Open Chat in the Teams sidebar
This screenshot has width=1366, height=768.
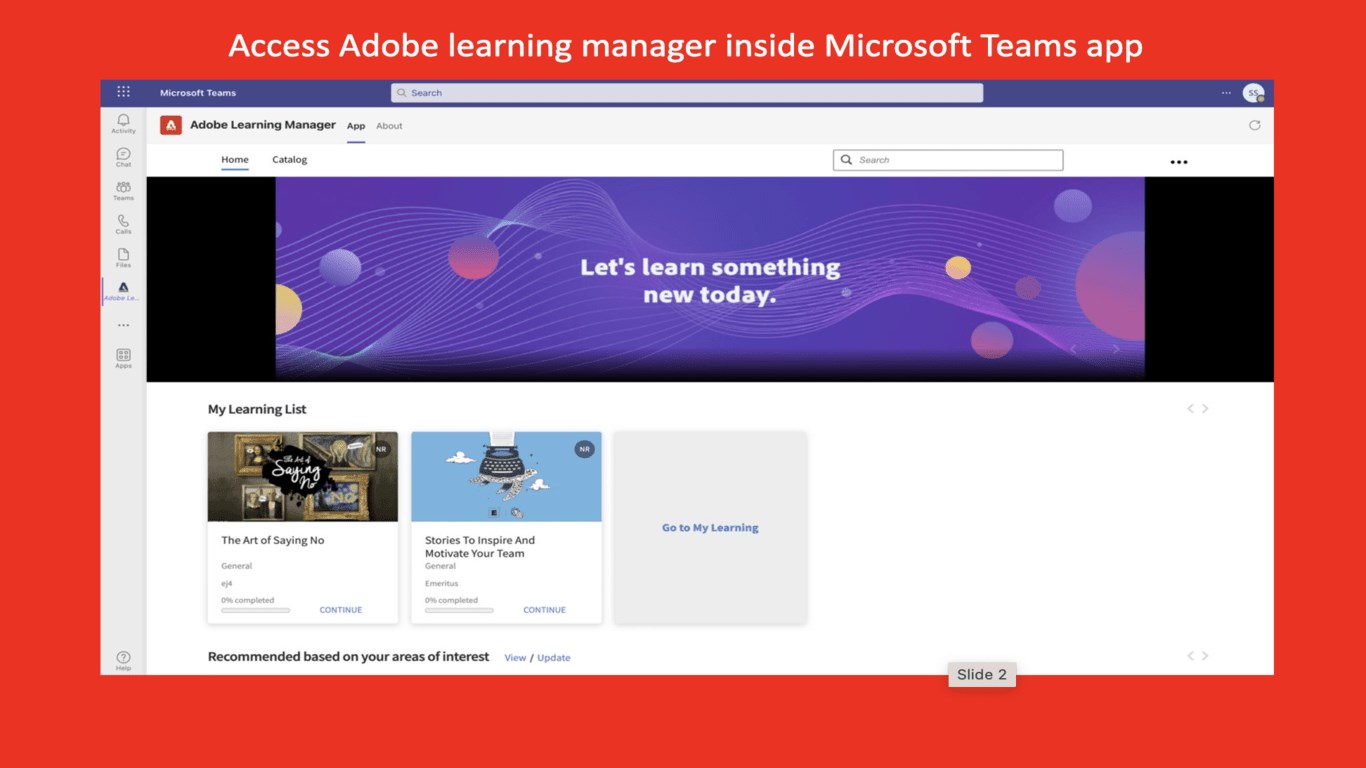click(x=123, y=158)
